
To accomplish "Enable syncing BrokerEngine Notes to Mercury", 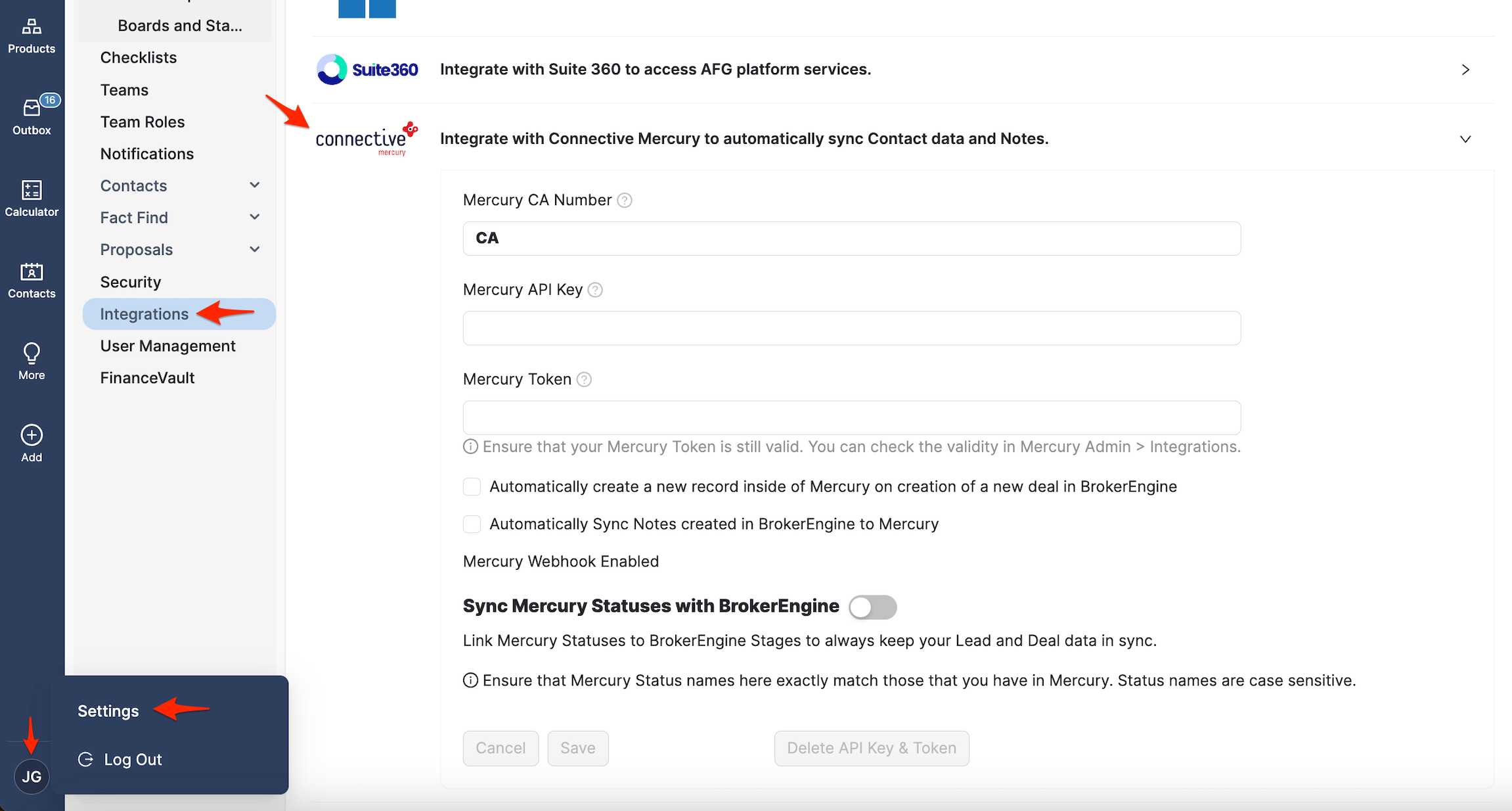I will (472, 524).
